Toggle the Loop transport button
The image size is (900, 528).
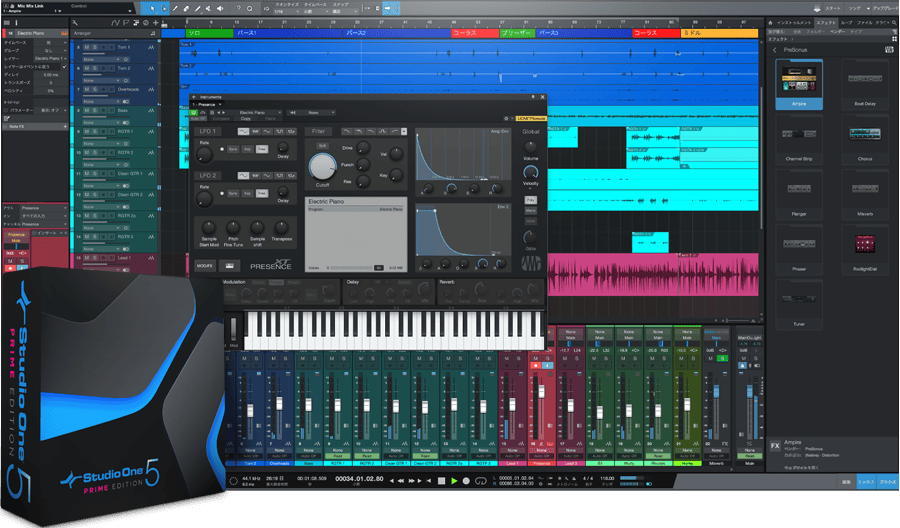(x=481, y=481)
